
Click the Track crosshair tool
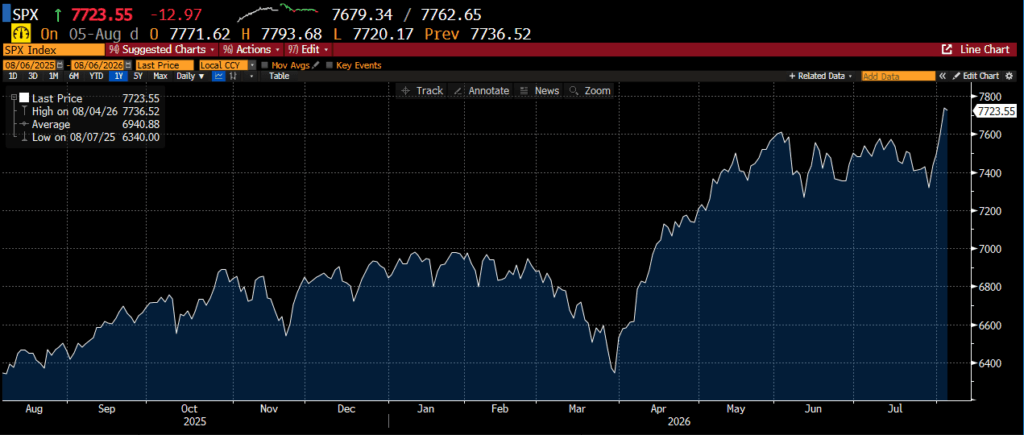421,91
